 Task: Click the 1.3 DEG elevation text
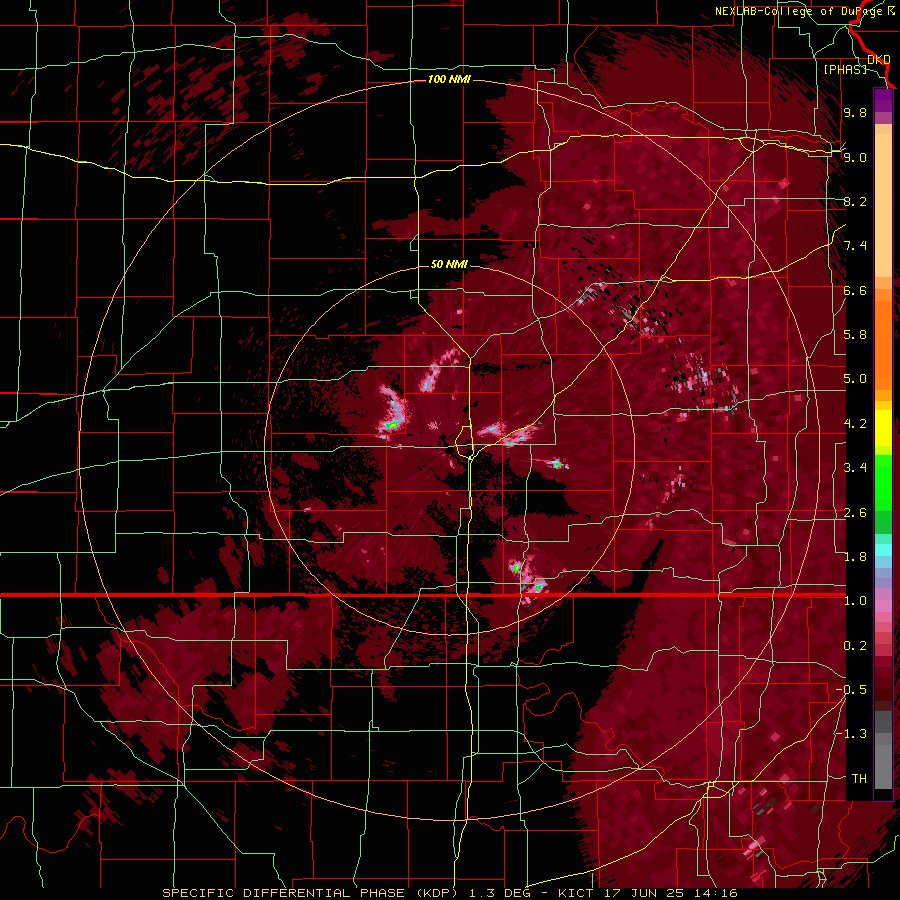click(498, 893)
